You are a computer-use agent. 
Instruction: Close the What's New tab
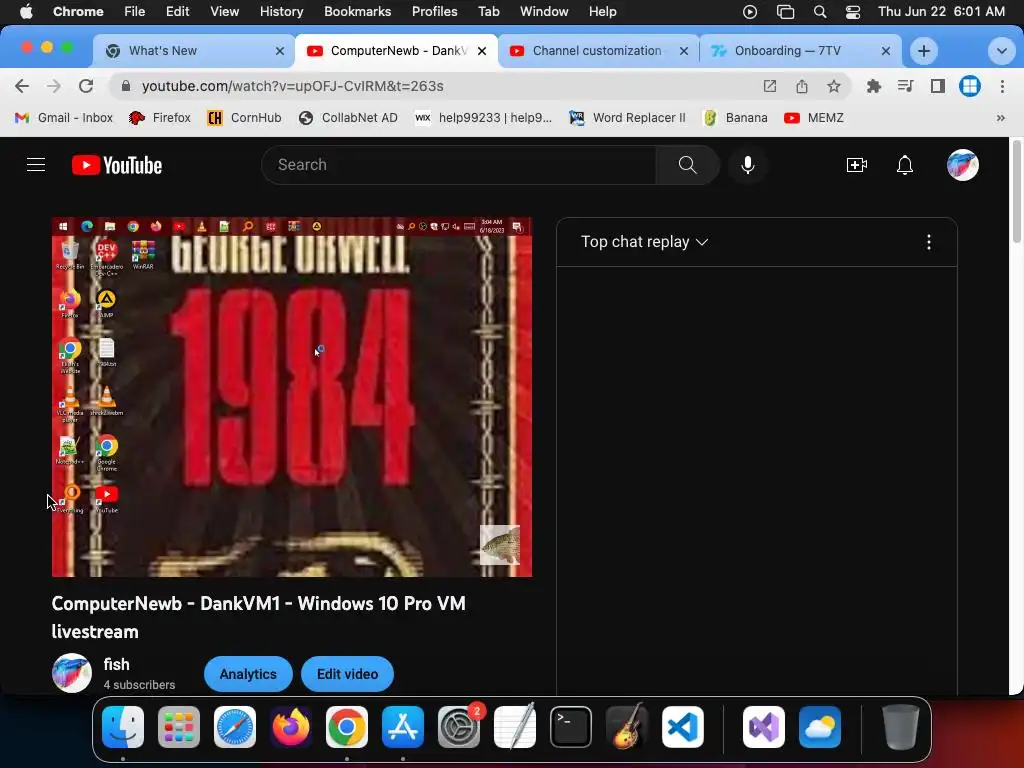tap(280, 51)
